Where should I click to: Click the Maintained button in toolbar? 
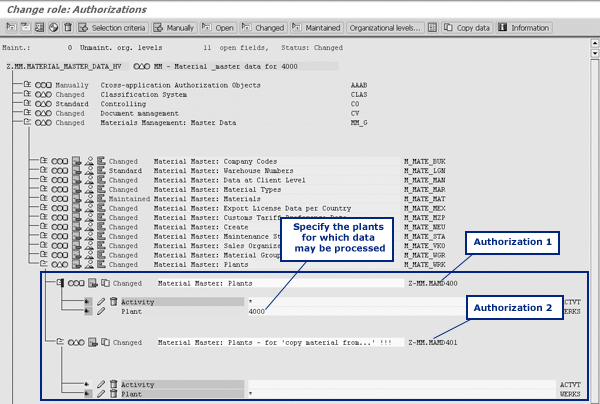317,28
